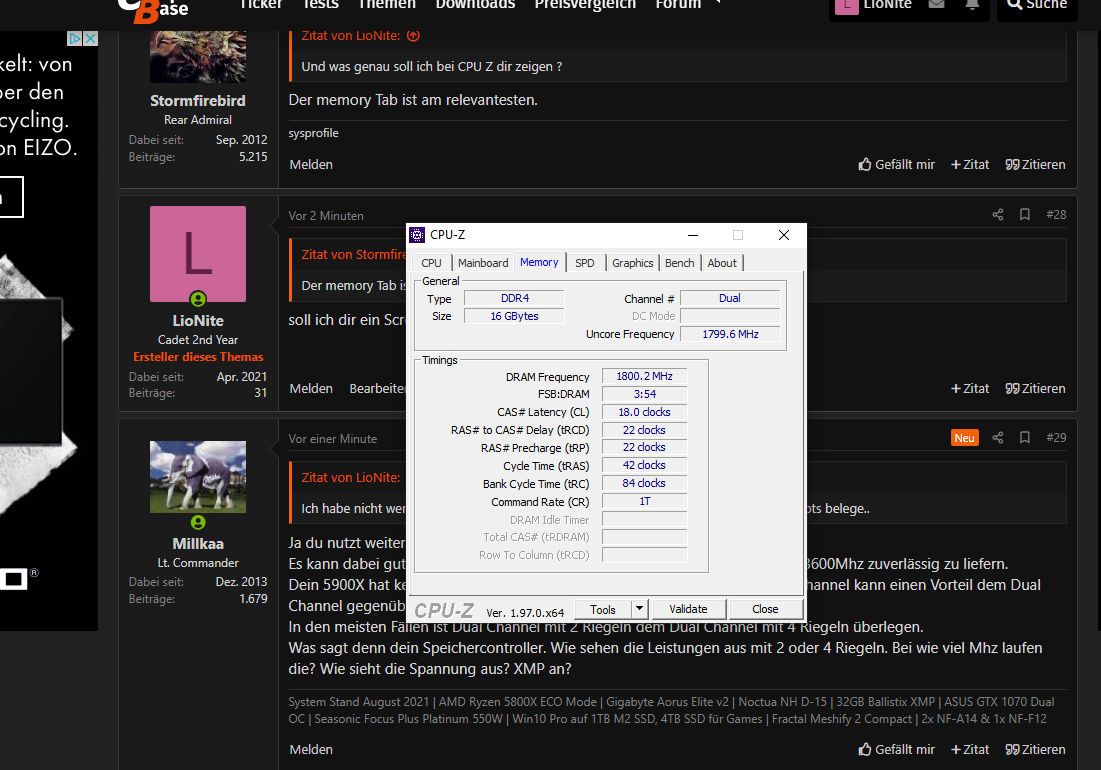Click Zitieren on LioNite's post #28
The image size is (1101, 770).
(1035, 388)
